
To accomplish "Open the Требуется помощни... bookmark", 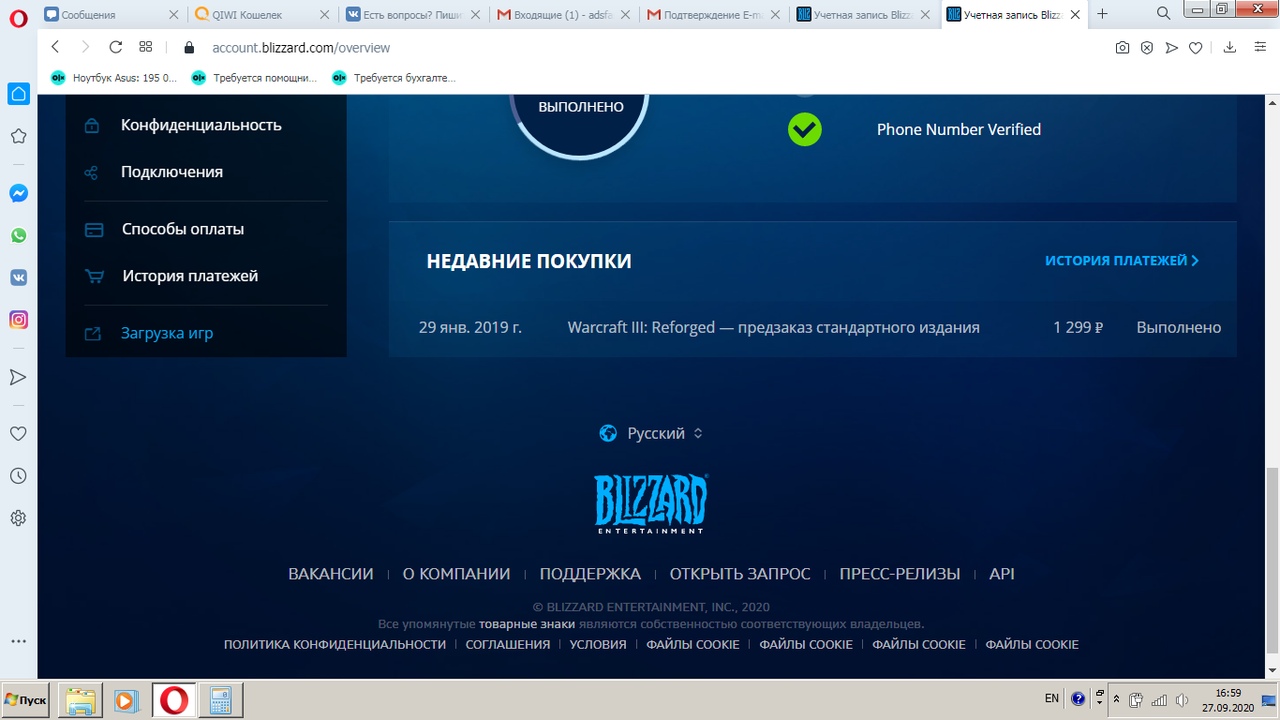I will [254, 77].
